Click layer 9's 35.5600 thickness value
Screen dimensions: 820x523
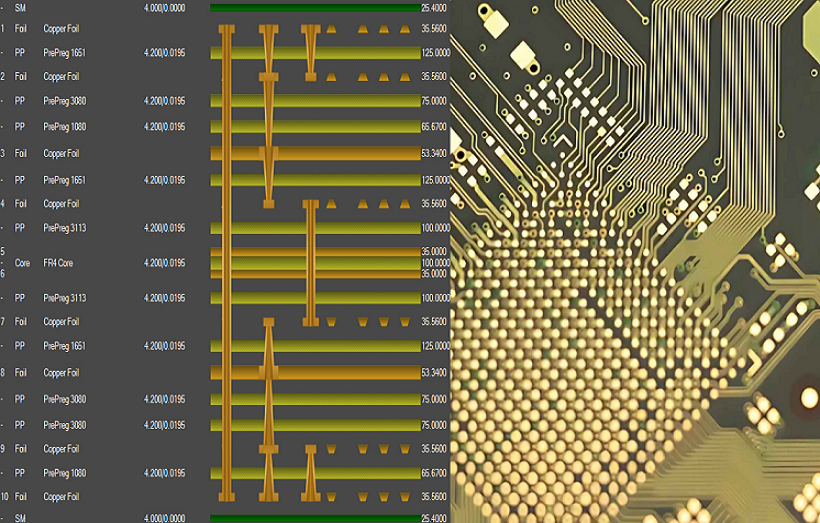coord(434,449)
